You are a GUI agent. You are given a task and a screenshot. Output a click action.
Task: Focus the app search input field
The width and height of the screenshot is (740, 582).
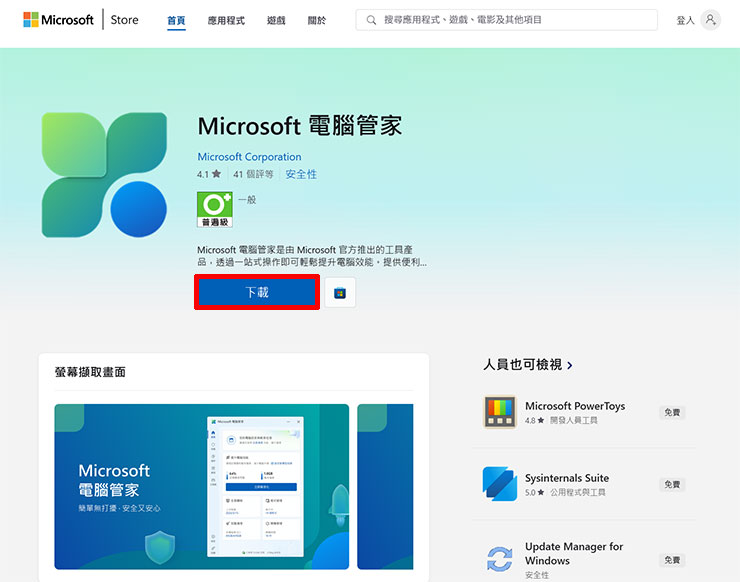point(506,20)
